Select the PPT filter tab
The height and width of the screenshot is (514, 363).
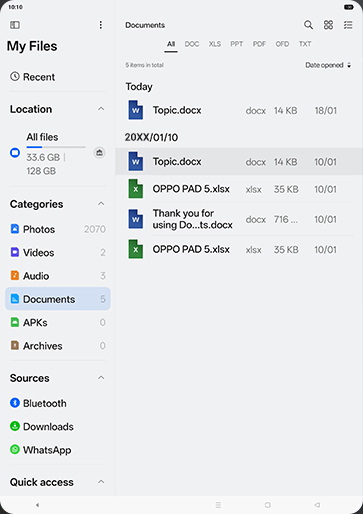point(237,44)
